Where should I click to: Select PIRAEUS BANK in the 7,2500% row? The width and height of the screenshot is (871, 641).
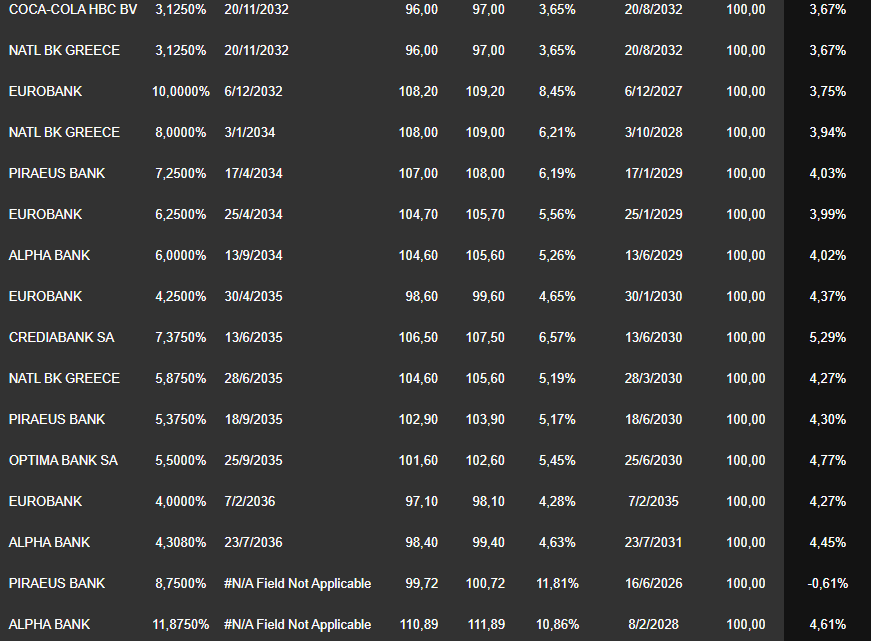57,173
